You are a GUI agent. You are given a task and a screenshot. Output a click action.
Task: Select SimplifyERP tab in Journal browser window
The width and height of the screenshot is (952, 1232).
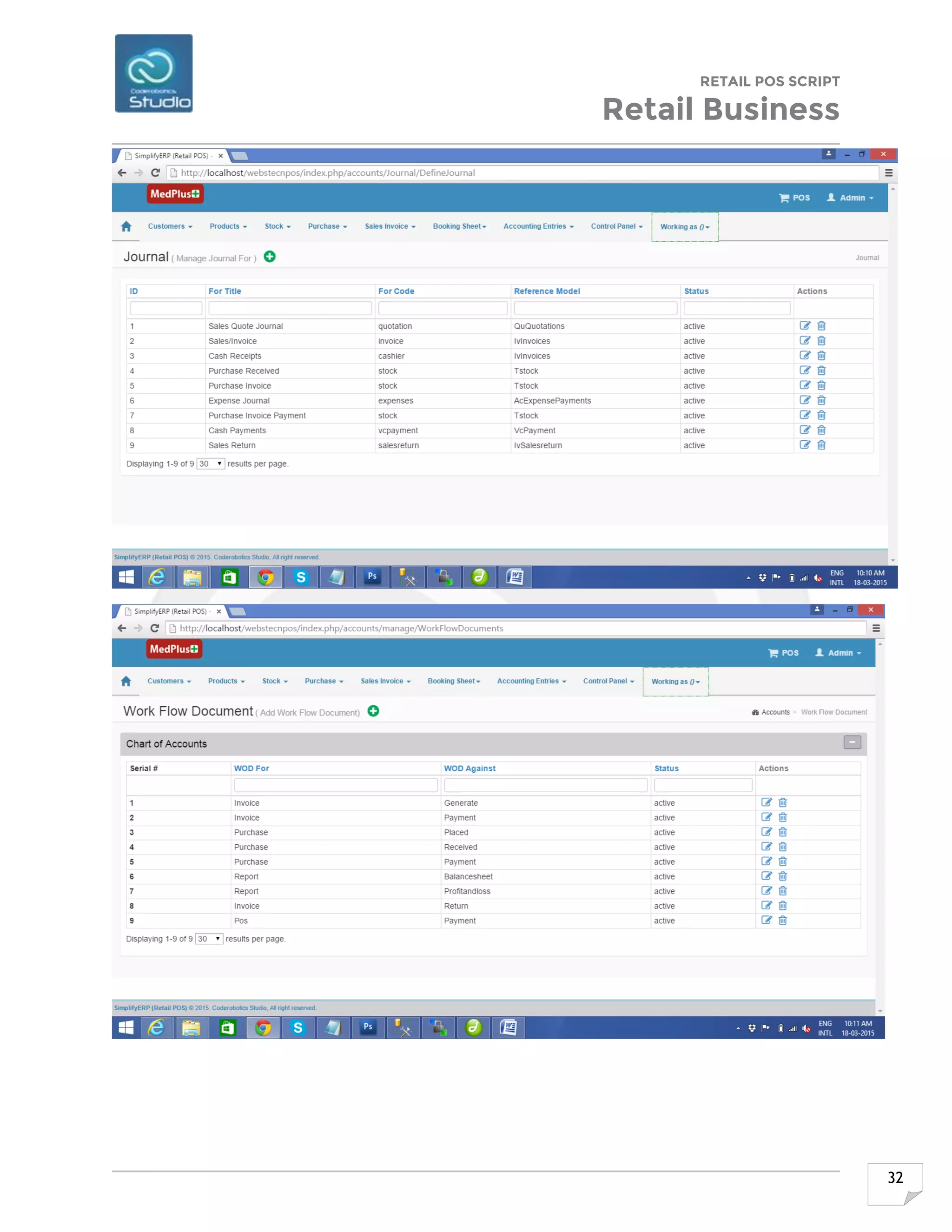(x=171, y=156)
